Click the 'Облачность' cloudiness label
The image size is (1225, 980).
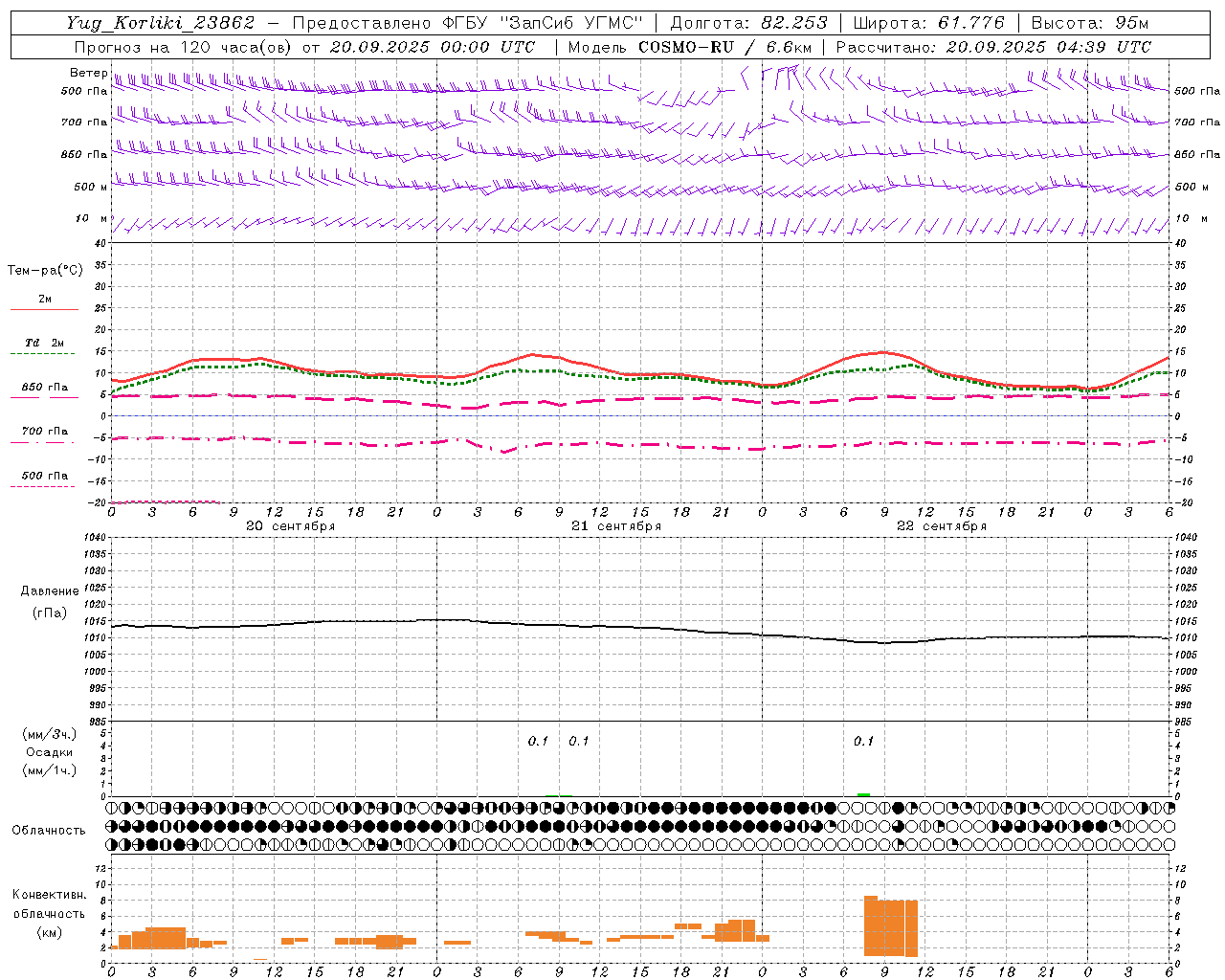49,831
